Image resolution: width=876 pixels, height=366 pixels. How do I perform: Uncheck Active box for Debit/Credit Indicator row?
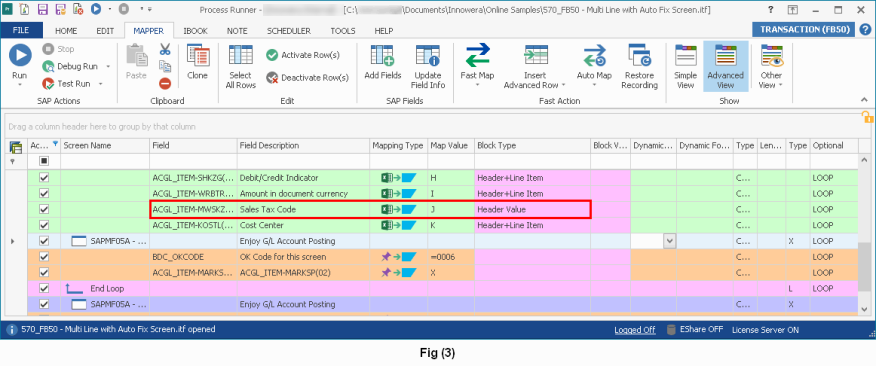(x=44, y=178)
